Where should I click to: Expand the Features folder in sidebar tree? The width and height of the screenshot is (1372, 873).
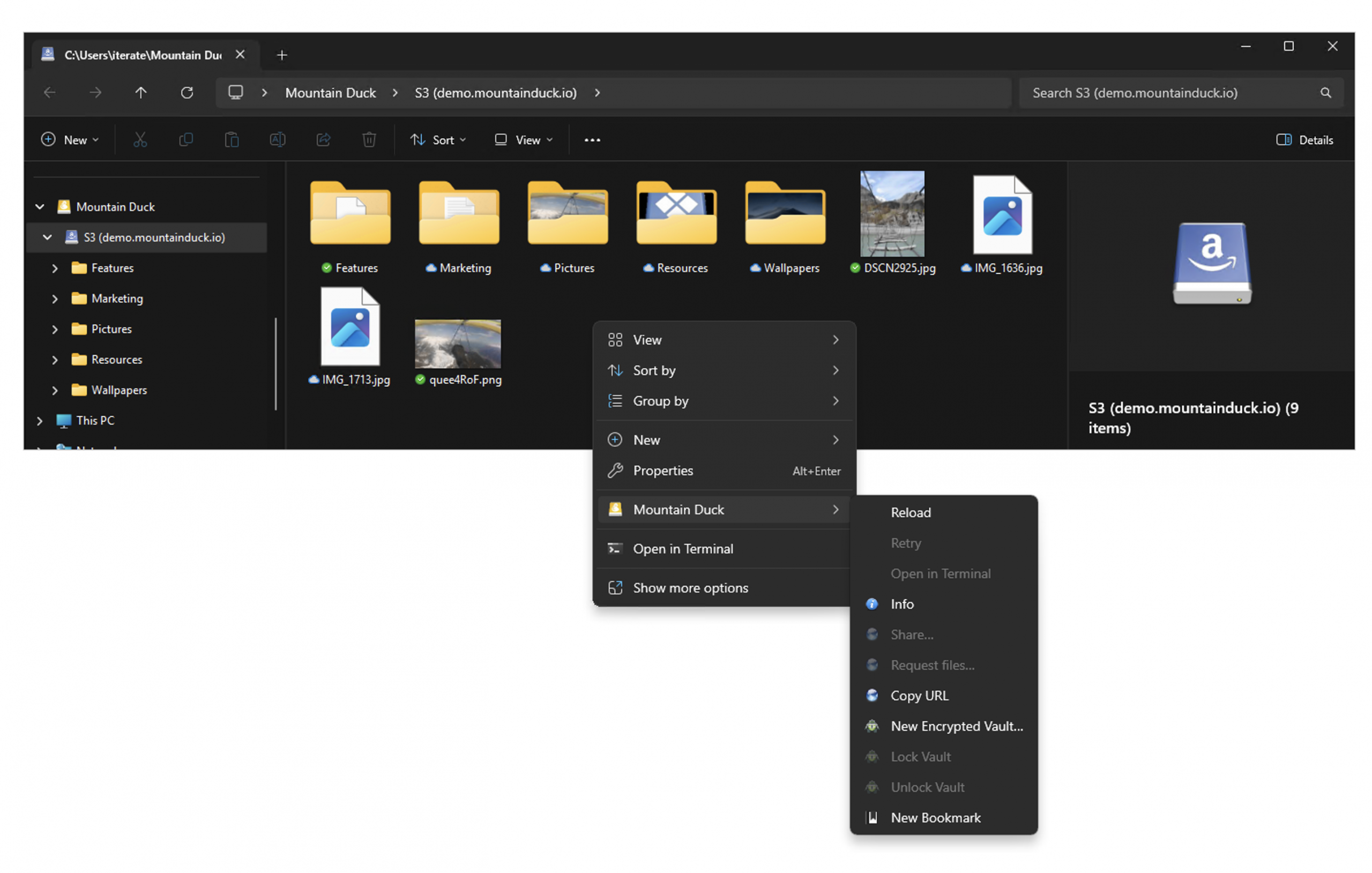(x=55, y=268)
